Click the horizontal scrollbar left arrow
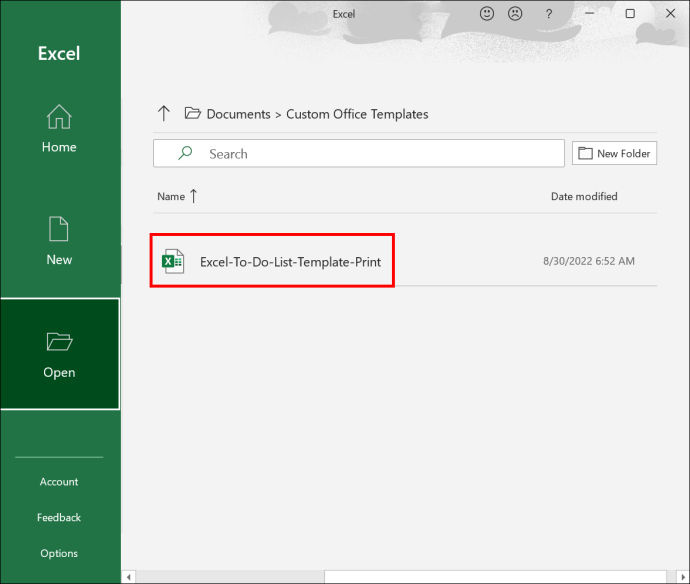This screenshot has width=690, height=584. pyautogui.click(x=128, y=577)
